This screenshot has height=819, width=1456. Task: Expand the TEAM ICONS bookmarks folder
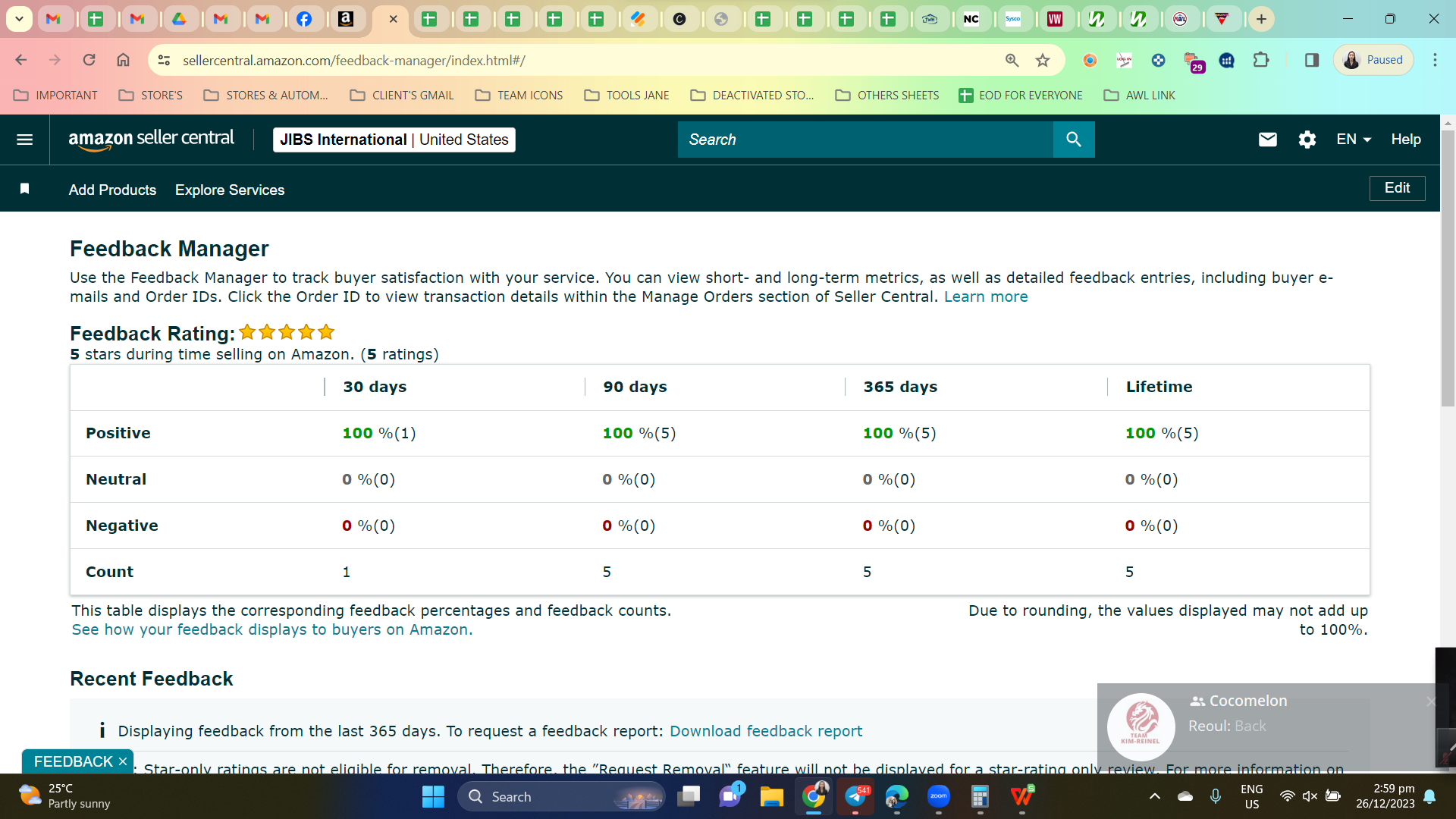[519, 96]
